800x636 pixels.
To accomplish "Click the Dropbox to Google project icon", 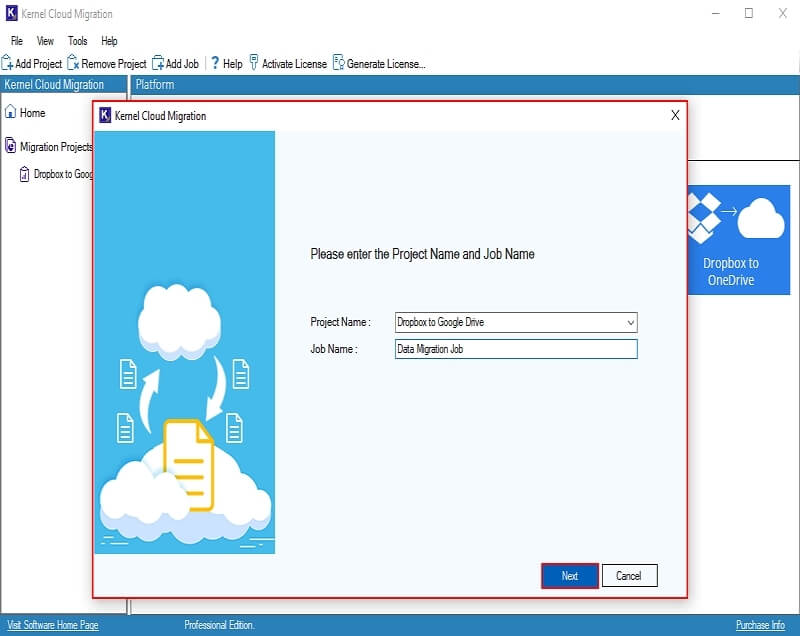I will [x=24, y=174].
